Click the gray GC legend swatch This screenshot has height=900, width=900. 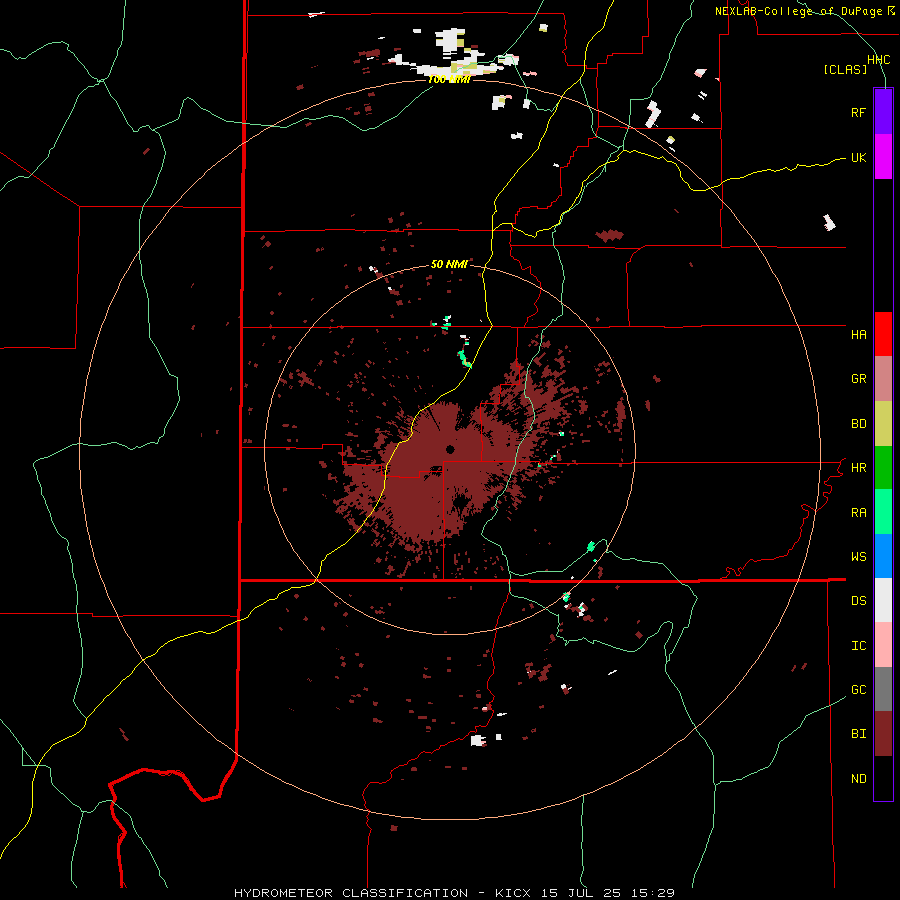(883, 689)
